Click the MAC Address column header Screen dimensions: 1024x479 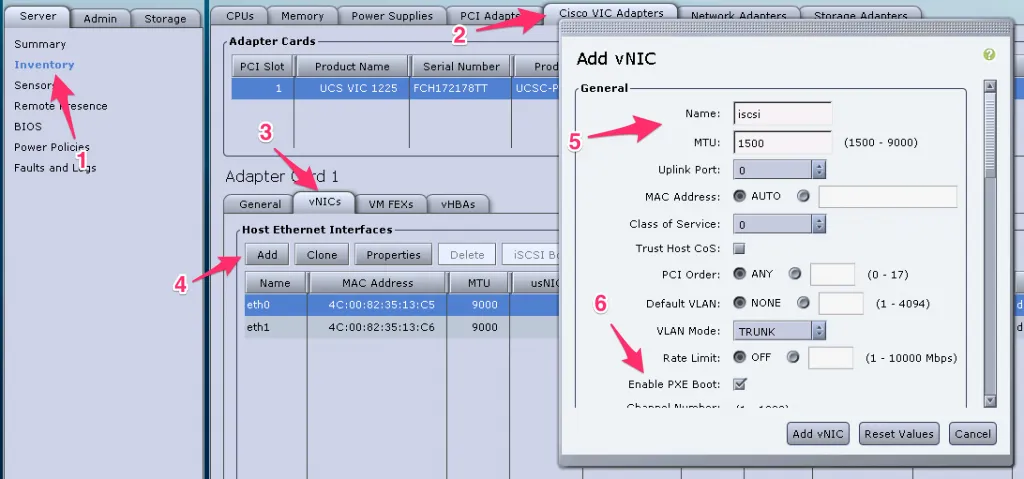377,283
